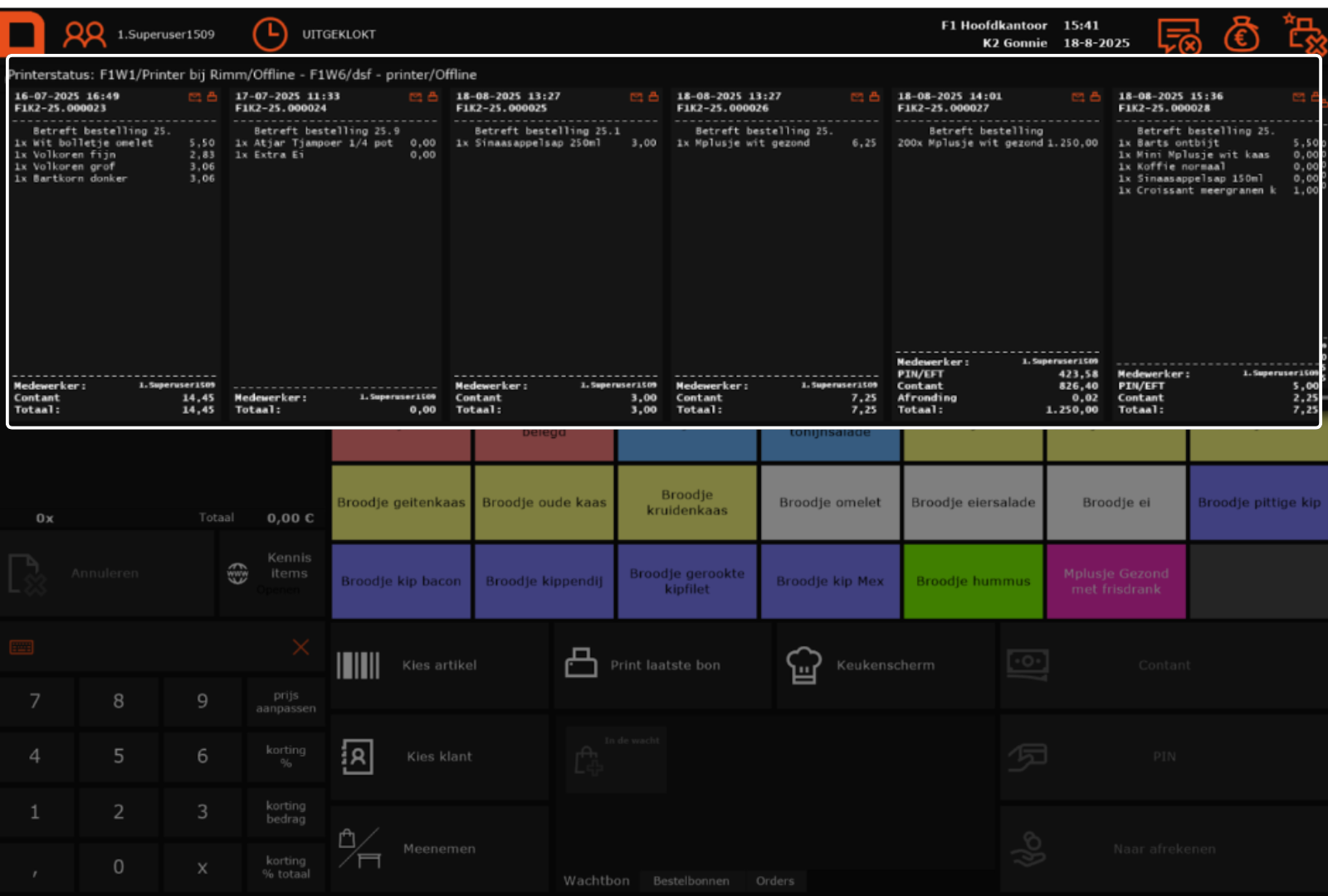
Task: Select the green Broodje hummus tile
Action: point(973,582)
